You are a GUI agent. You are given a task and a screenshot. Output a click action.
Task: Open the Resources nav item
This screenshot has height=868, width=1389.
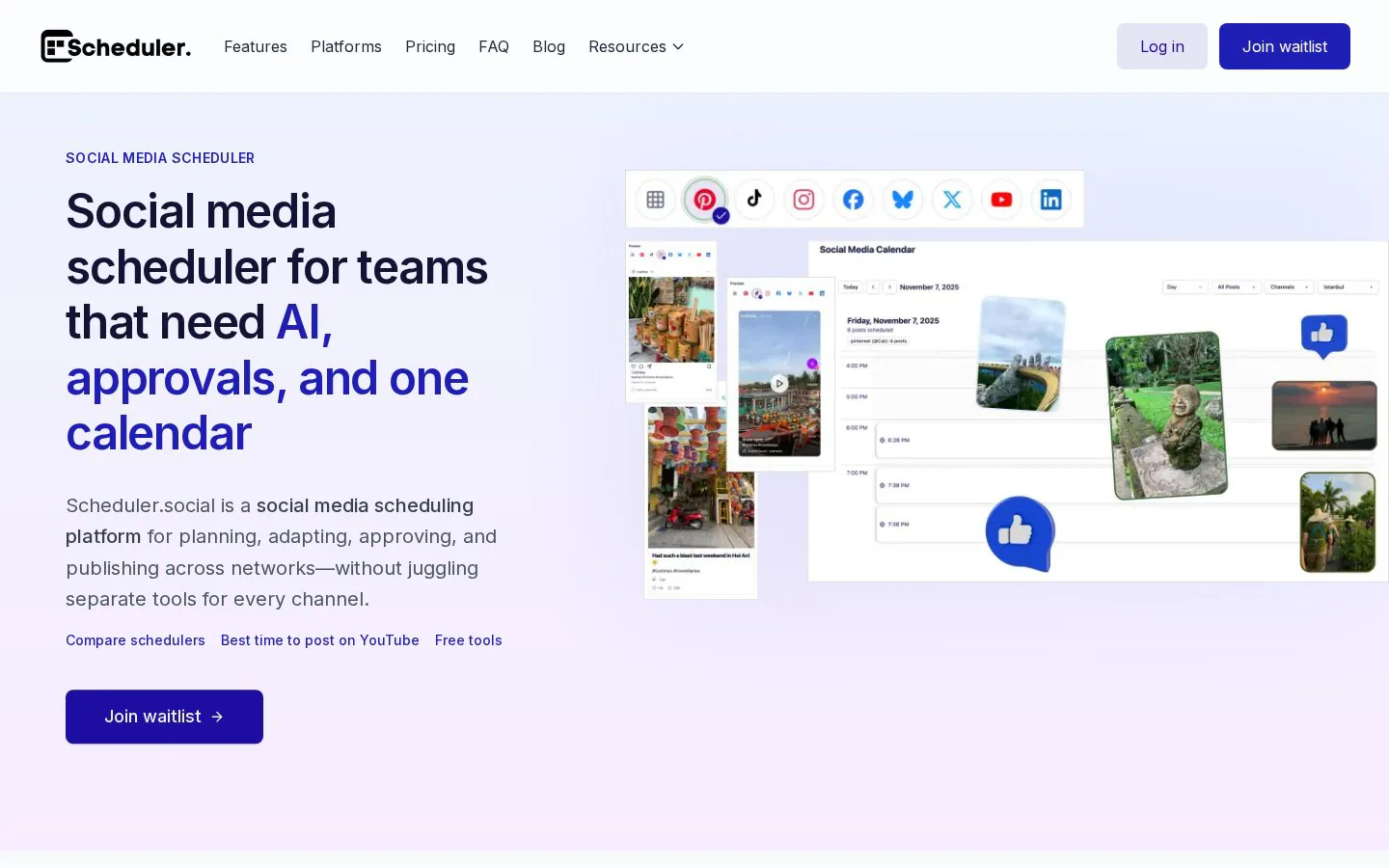(637, 46)
